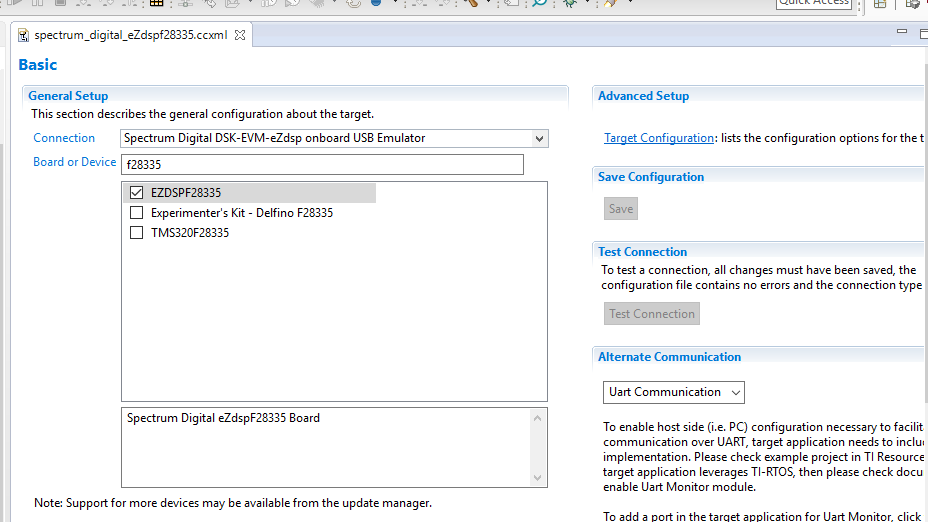Check Experimenter's Kit - Delfino F28335
This screenshot has width=928, height=522.
click(x=137, y=212)
